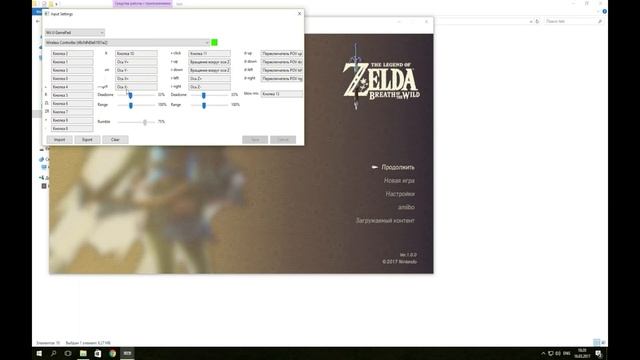Click the Export button in Input Settings
640x360 pixels.
point(87,140)
